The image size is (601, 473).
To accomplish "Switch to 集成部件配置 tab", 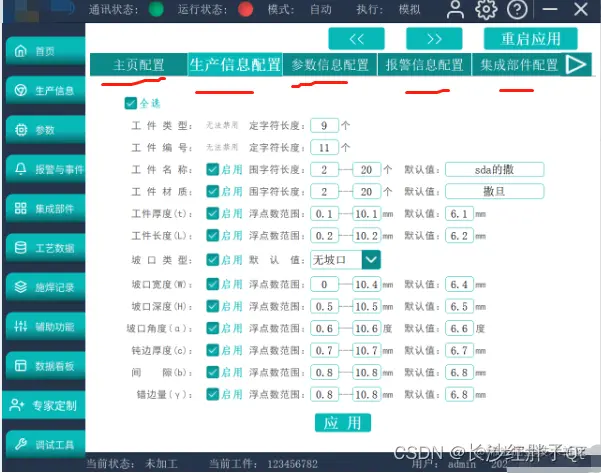I will click(519, 64).
